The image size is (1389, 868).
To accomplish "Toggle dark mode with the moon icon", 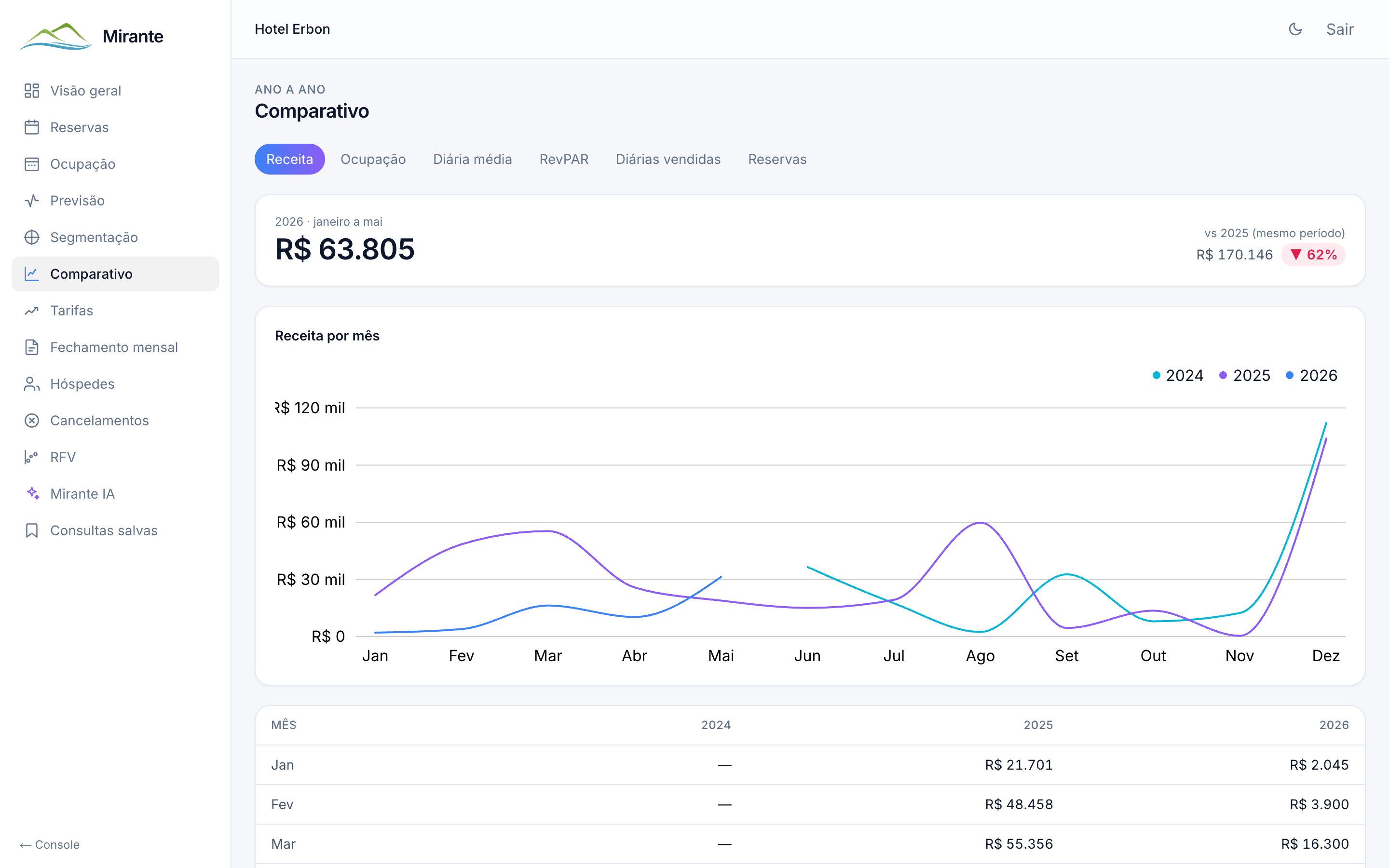I will 1295,29.
